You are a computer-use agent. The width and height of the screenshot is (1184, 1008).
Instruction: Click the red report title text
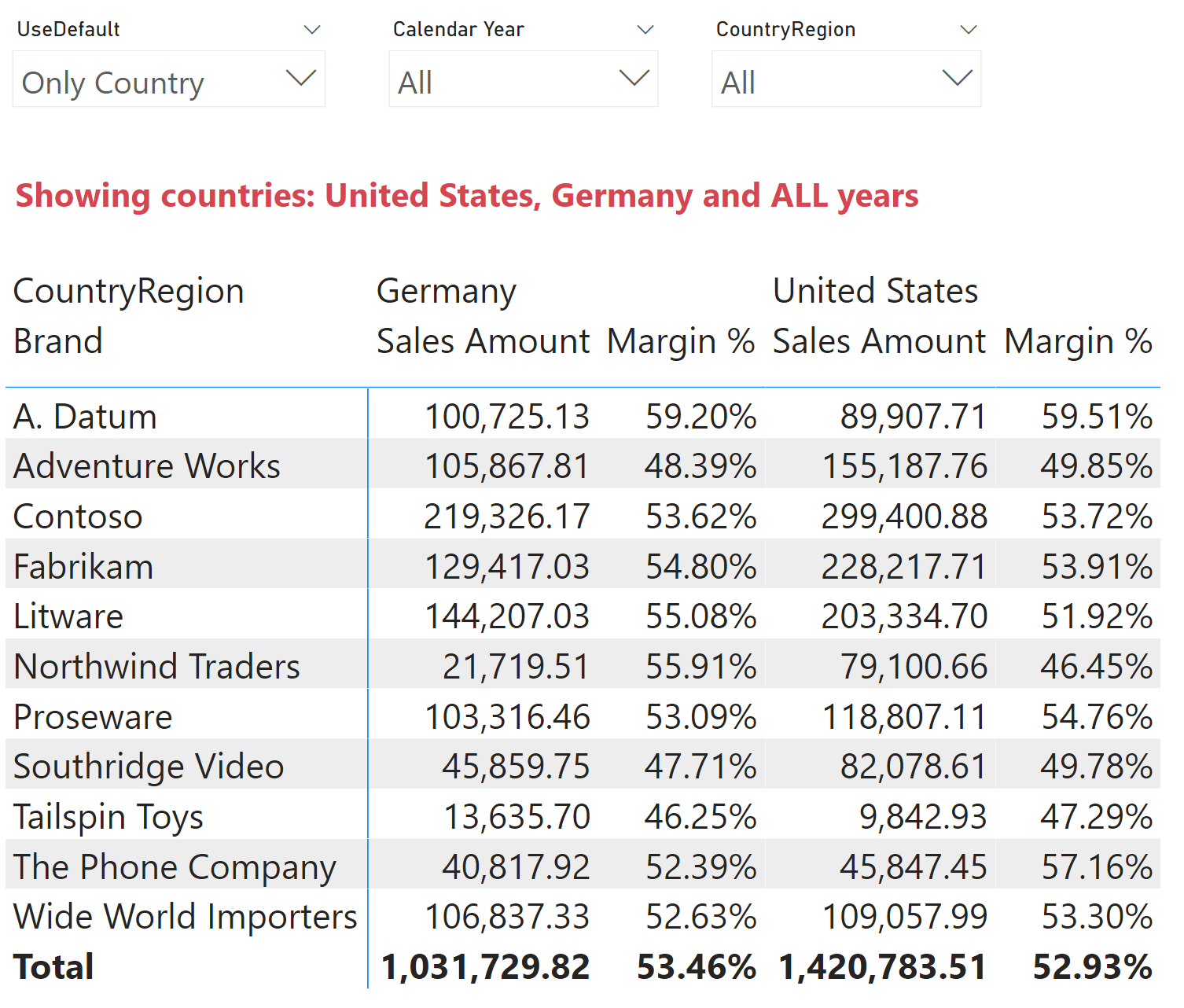click(x=465, y=196)
